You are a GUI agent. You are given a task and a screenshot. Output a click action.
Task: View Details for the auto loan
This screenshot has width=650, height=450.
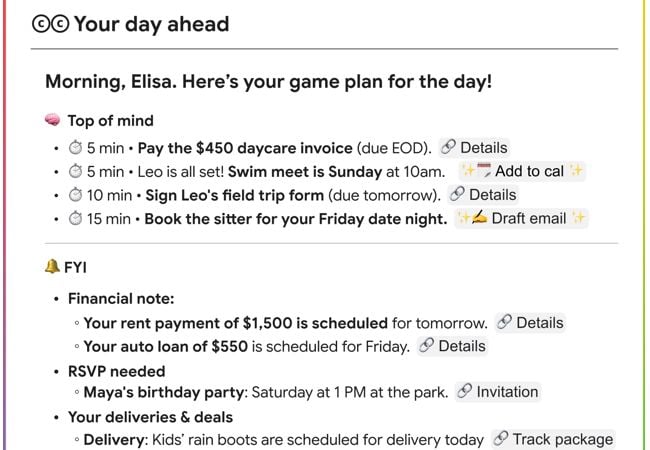click(x=452, y=347)
